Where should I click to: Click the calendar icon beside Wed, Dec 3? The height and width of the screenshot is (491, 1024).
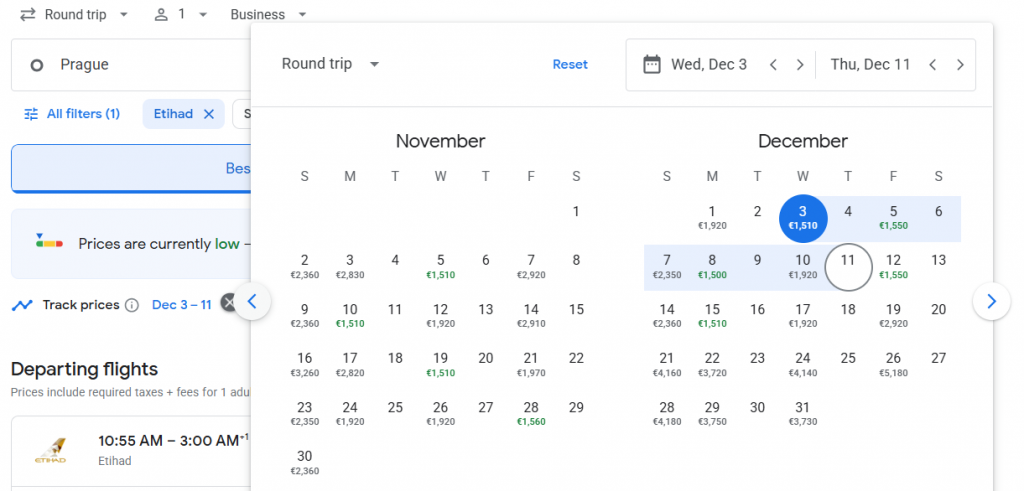(x=652, y=64)
